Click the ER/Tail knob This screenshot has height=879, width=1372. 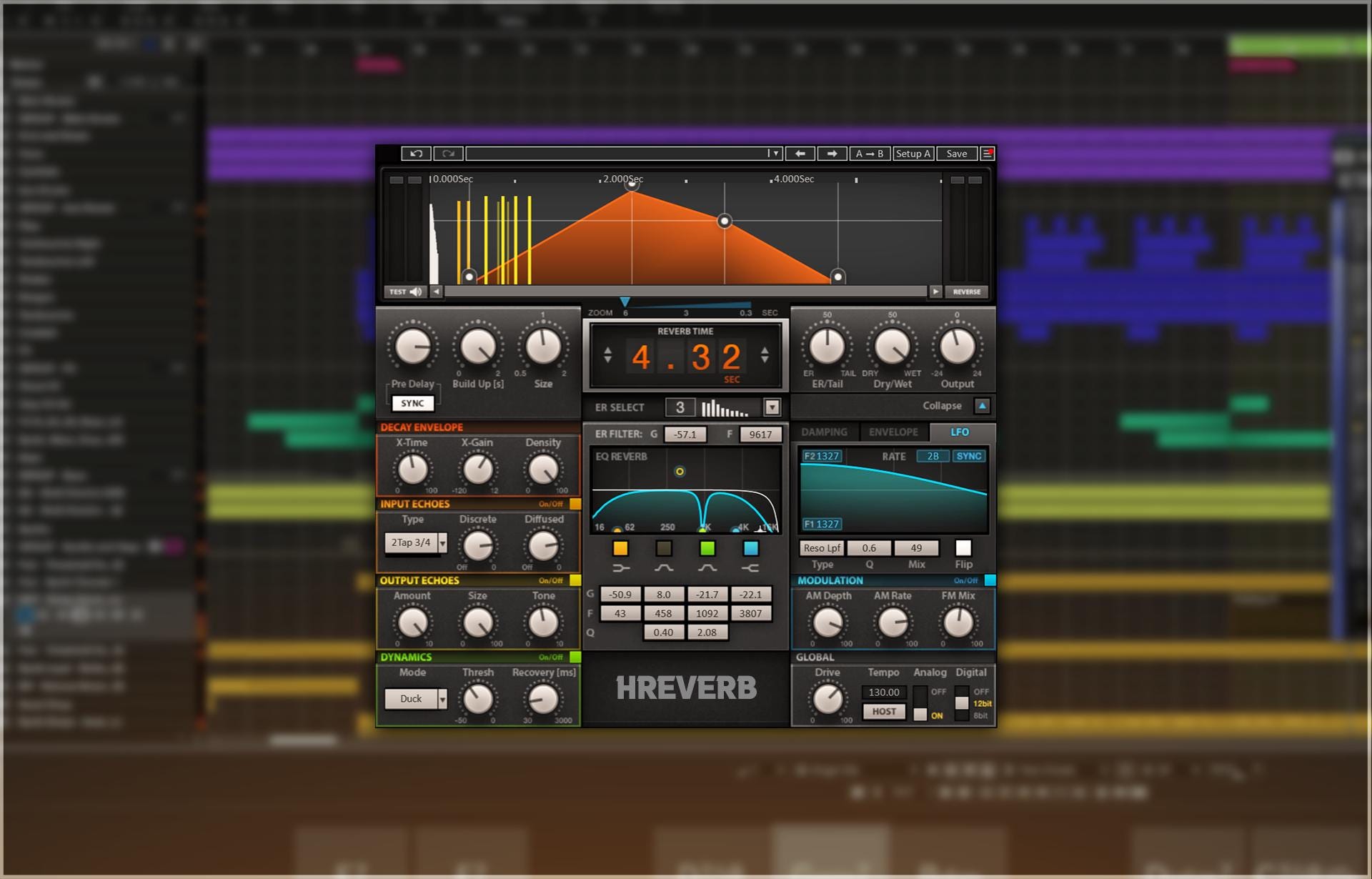(827, 347)
